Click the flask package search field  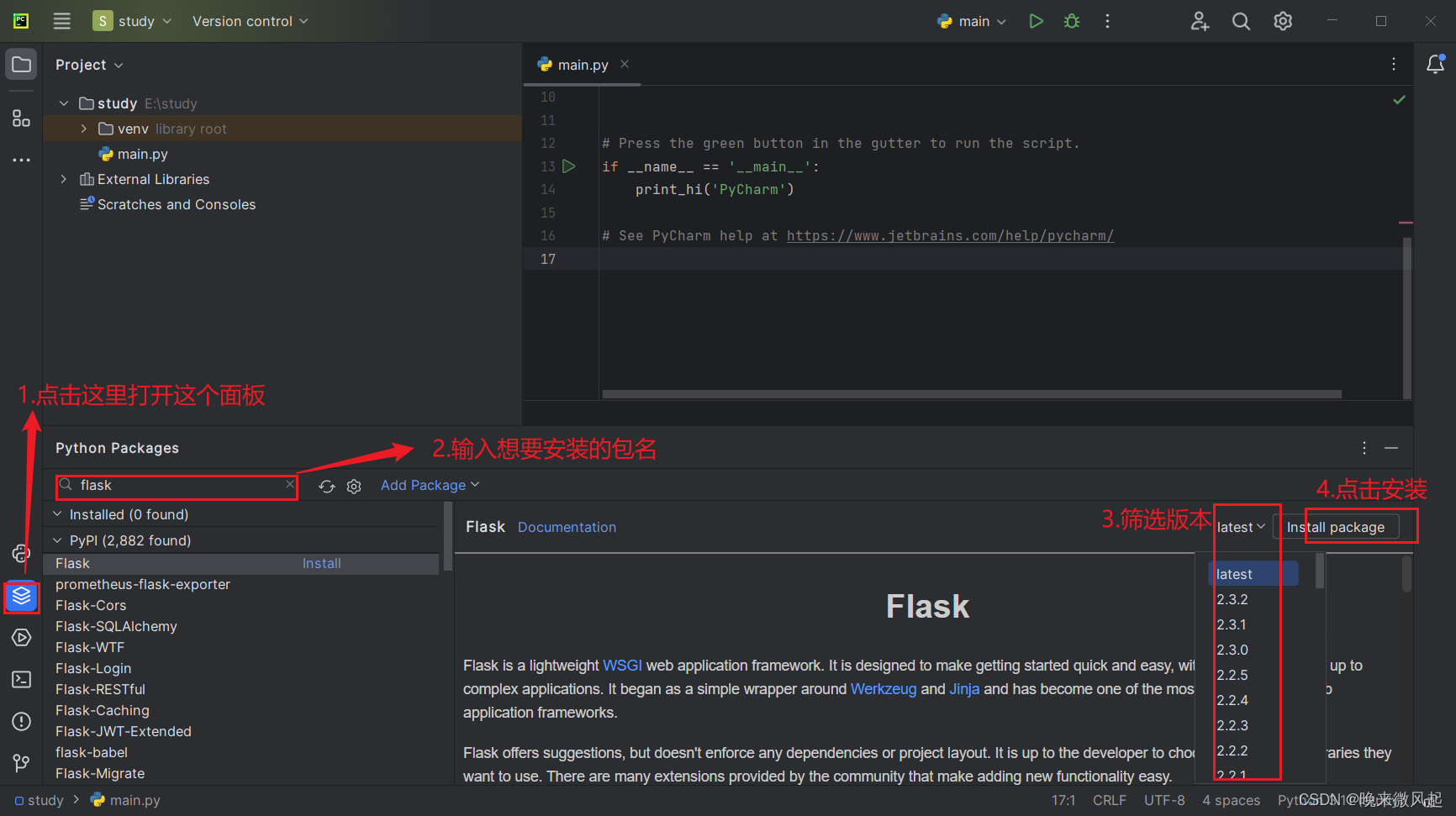click(177, 486)
